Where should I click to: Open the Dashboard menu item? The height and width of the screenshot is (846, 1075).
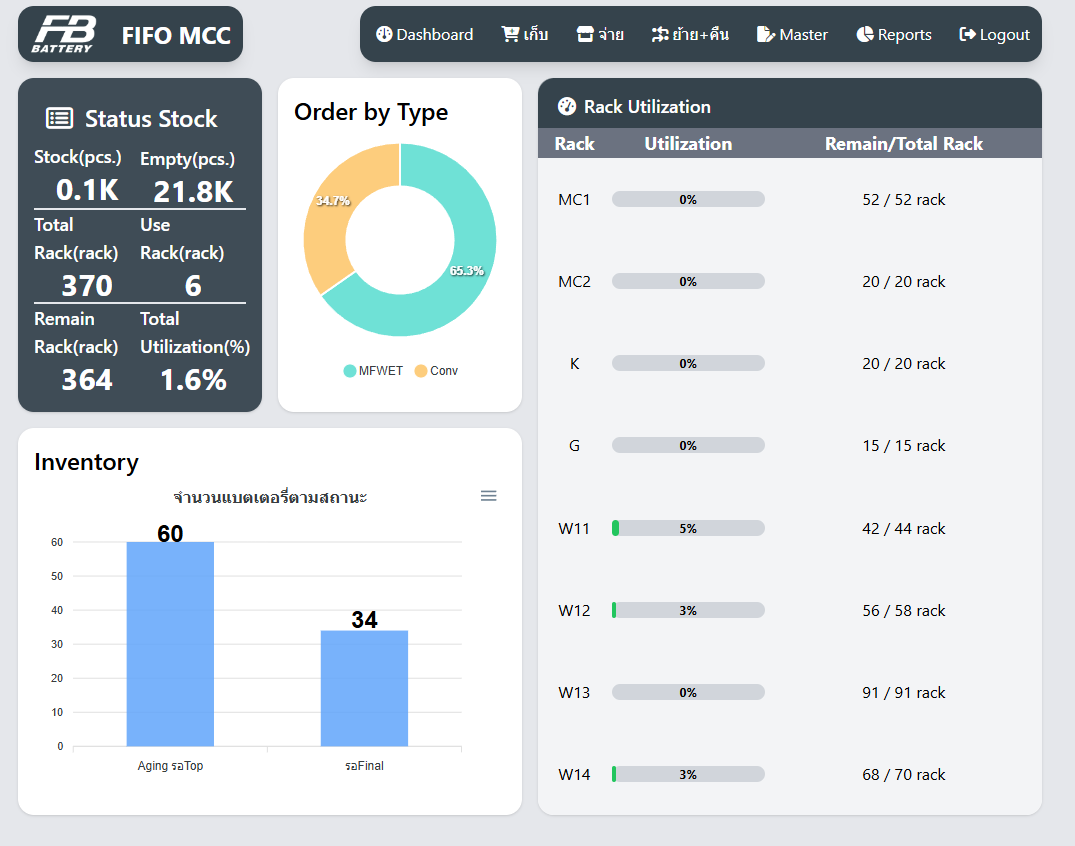(x=424, y=34)
